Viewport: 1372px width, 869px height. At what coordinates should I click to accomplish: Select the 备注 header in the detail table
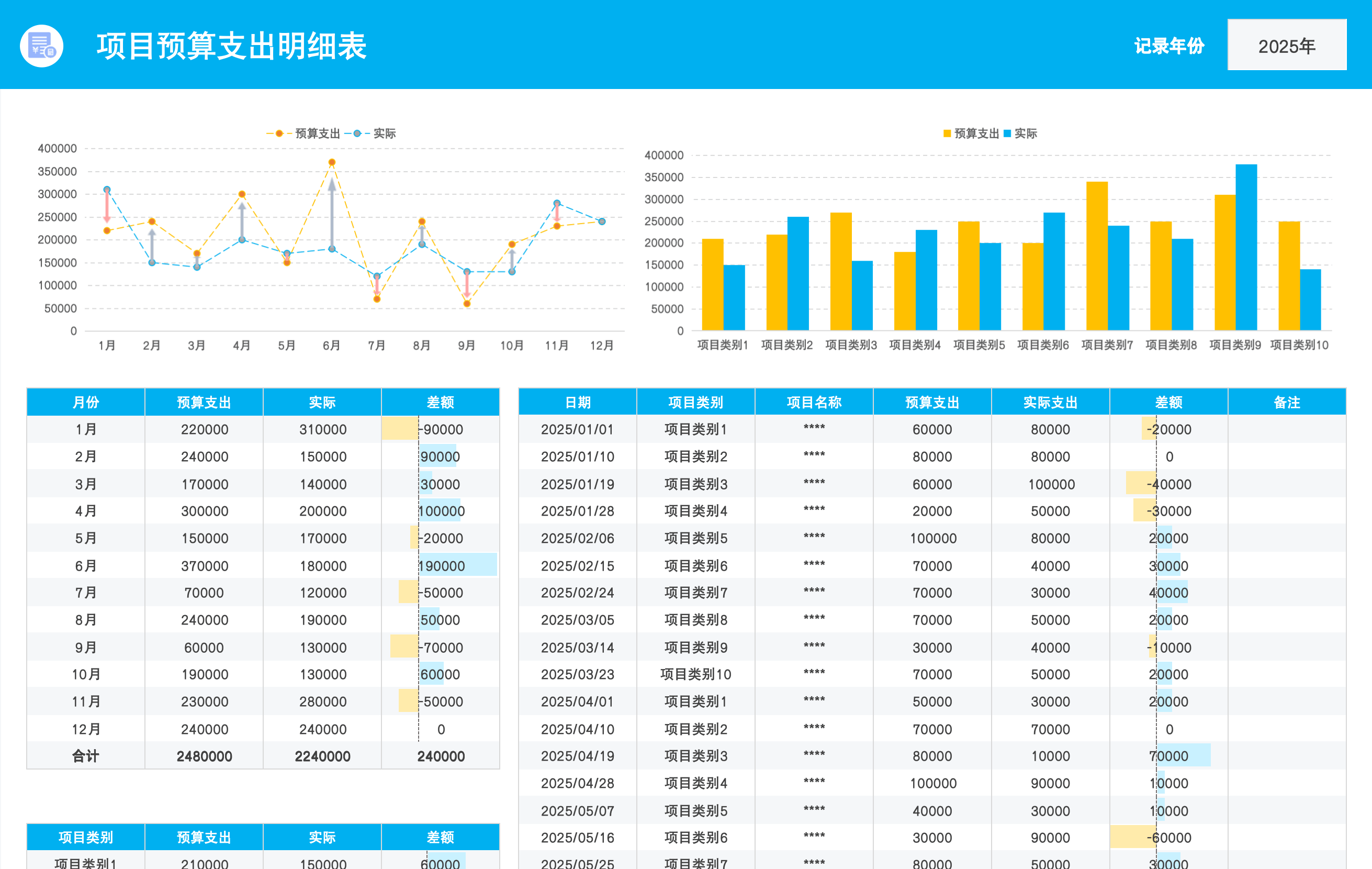click(x=1287, y=402)
